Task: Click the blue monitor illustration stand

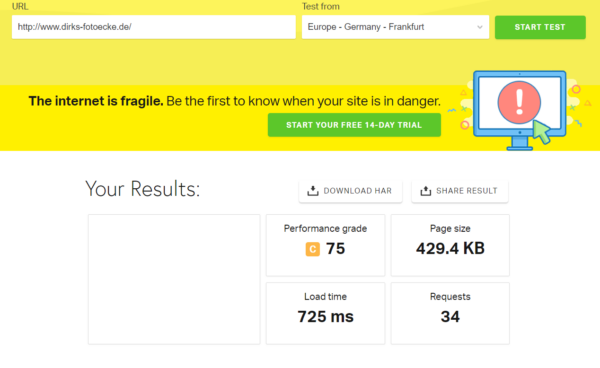Action: coord(520,144)
